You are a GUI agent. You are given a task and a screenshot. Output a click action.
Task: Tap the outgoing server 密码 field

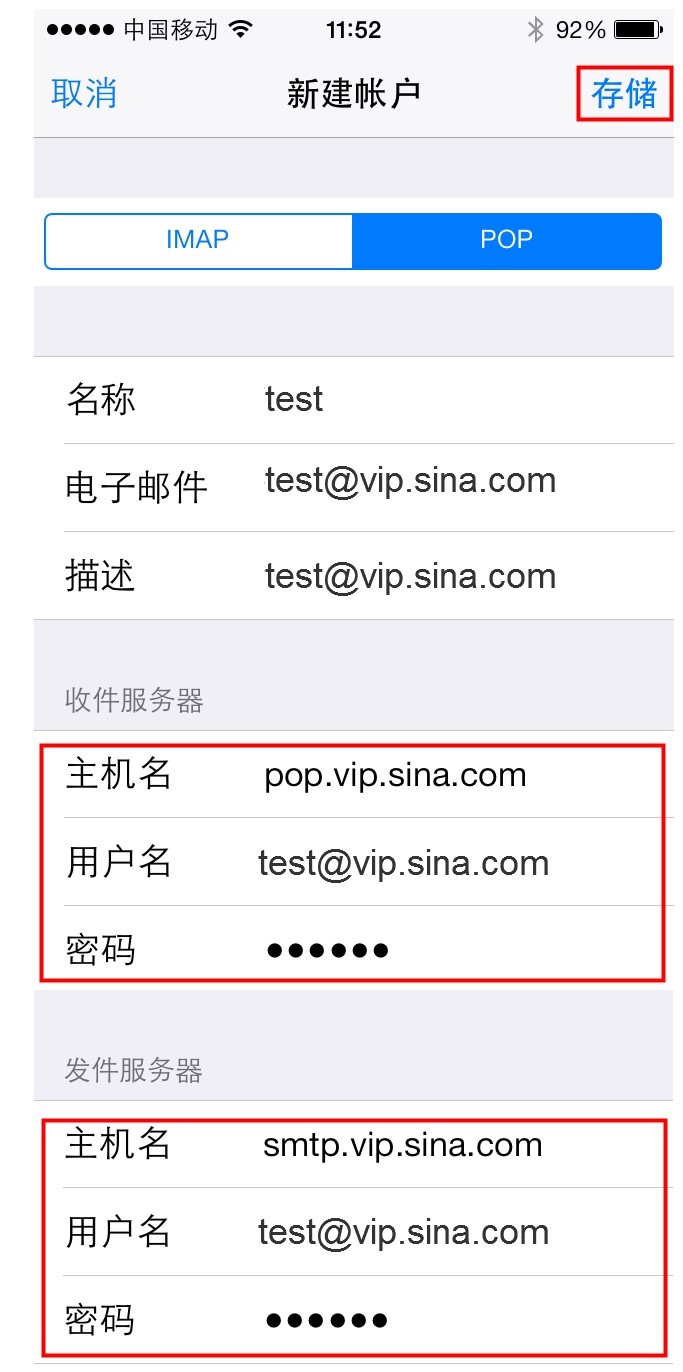[354, 1320]
